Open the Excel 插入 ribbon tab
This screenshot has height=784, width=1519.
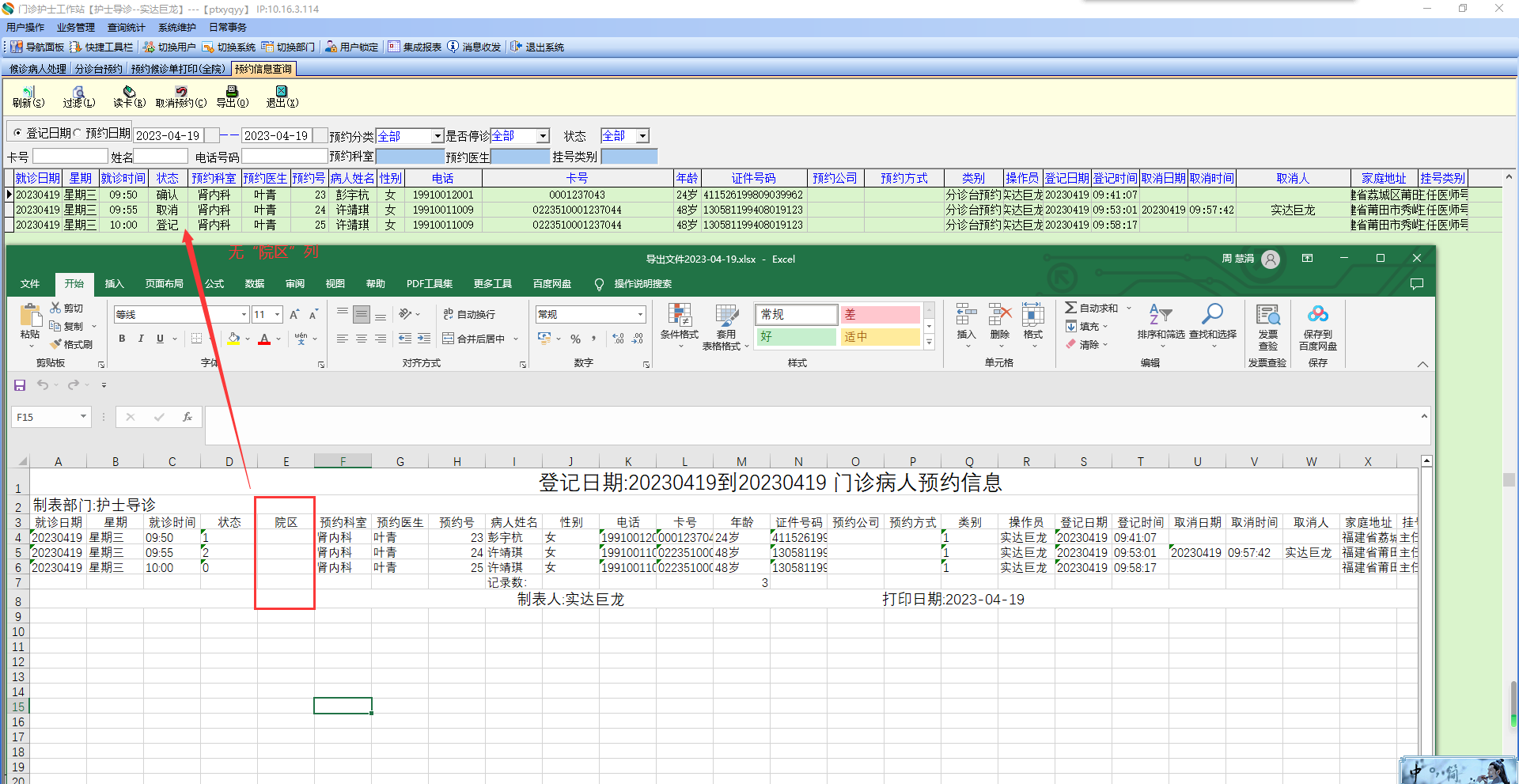(114, 283)
